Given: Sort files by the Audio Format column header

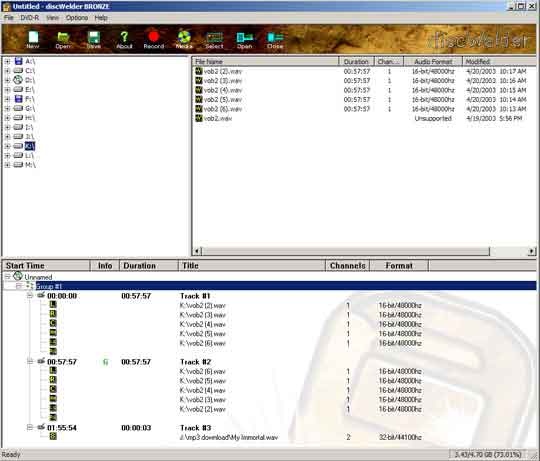Looking at the screenshot, I should [433, 62].
